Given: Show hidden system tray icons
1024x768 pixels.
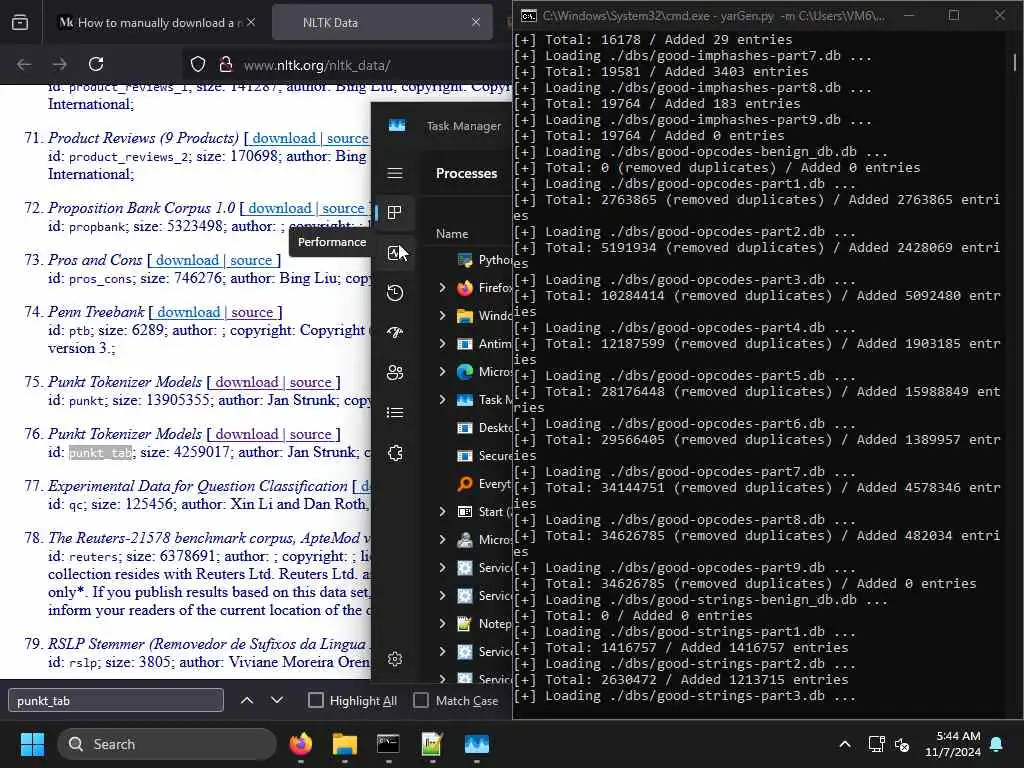Looking at the screenshot, I should [844, 744].
